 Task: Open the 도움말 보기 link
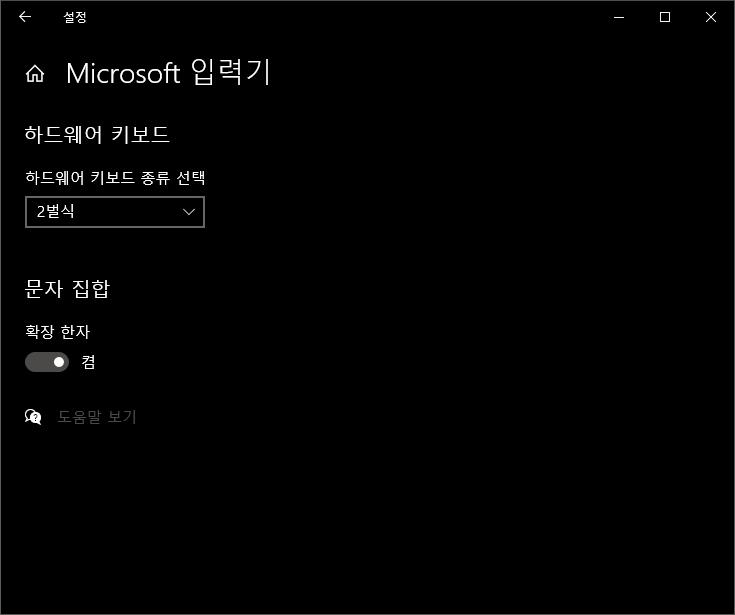(97, 417)
